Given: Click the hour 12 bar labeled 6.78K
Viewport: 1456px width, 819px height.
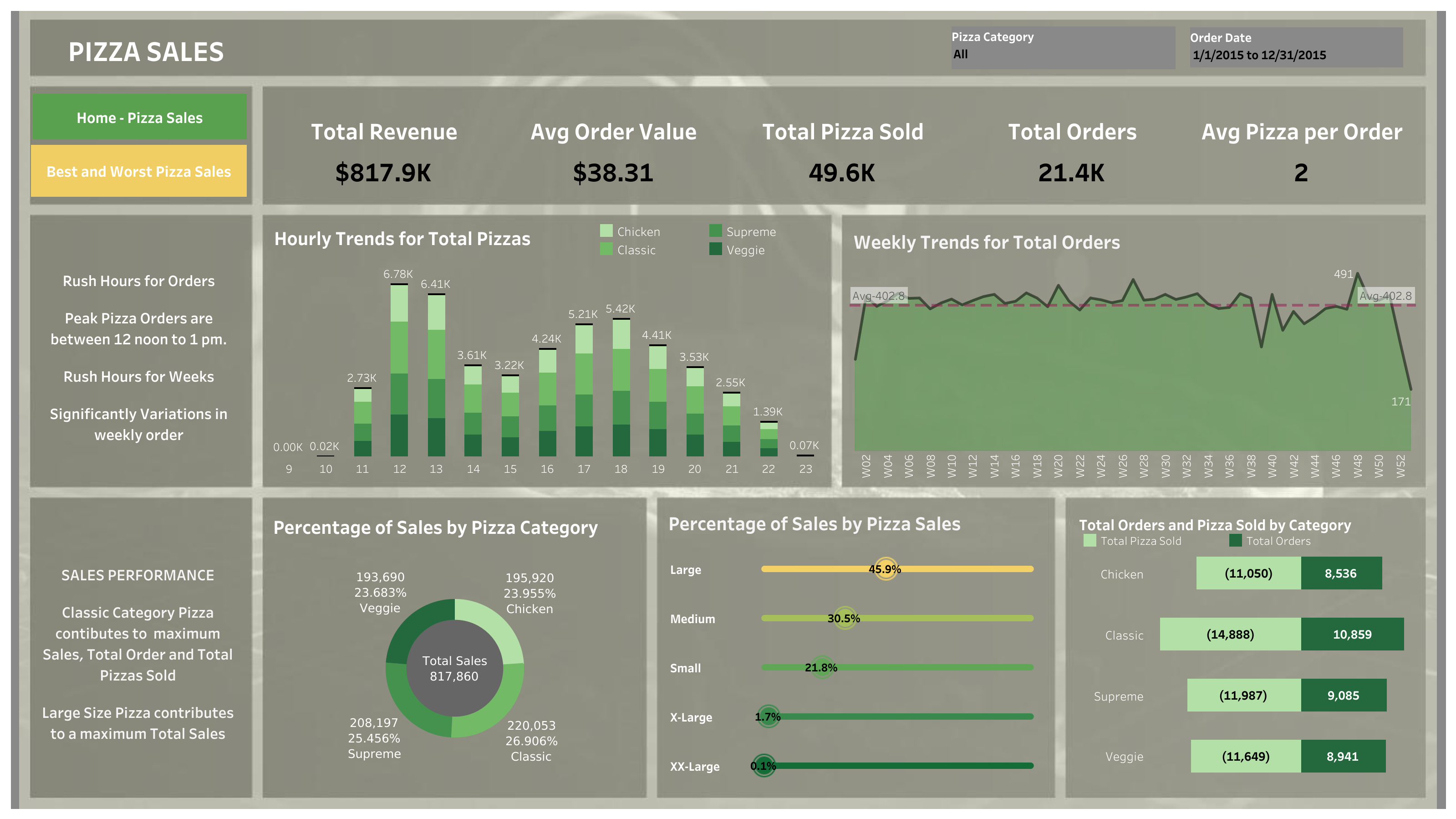Looking at the screenshot, I should click(x=399, y=370).
